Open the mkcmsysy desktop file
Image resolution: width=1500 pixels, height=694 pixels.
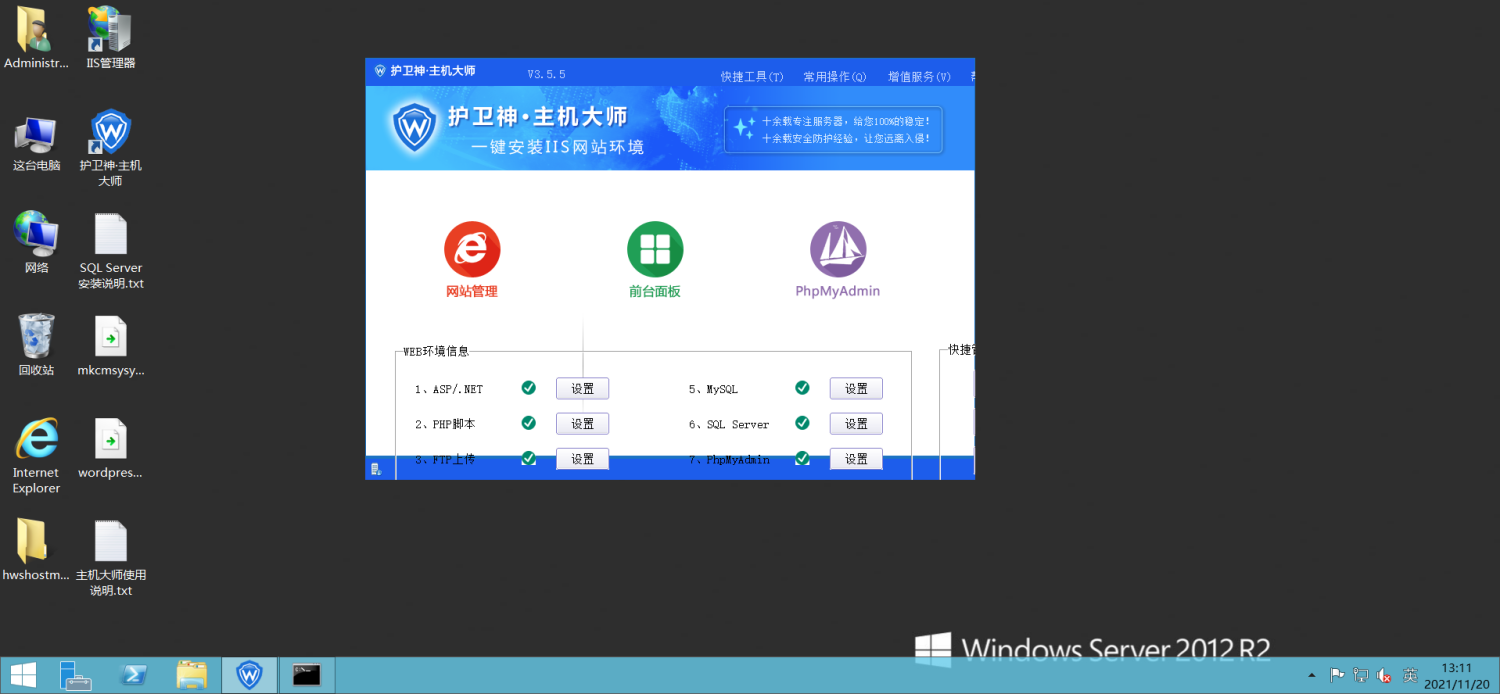[111, 346]
